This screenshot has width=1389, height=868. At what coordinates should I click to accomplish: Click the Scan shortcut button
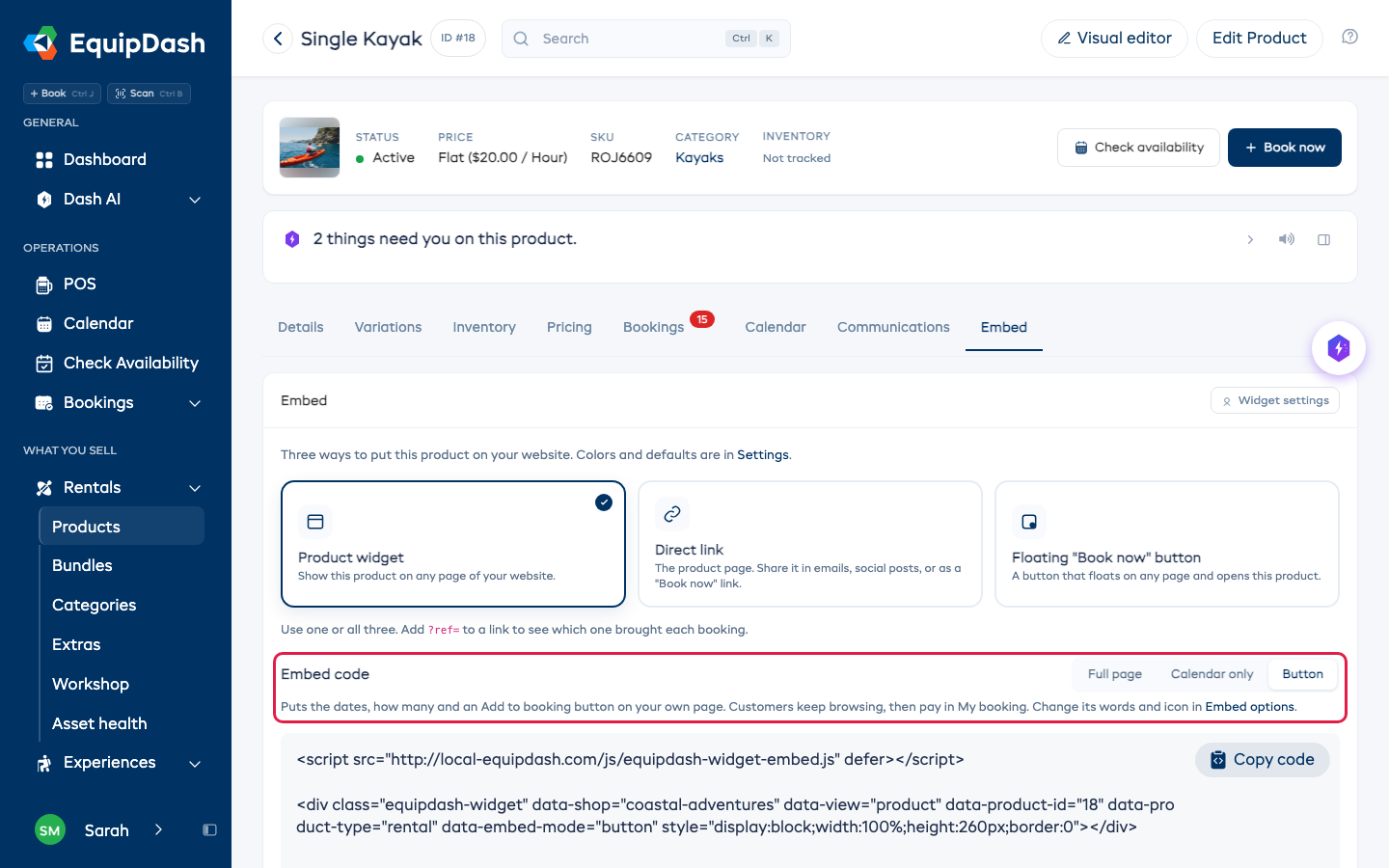[x=149, y=94]
